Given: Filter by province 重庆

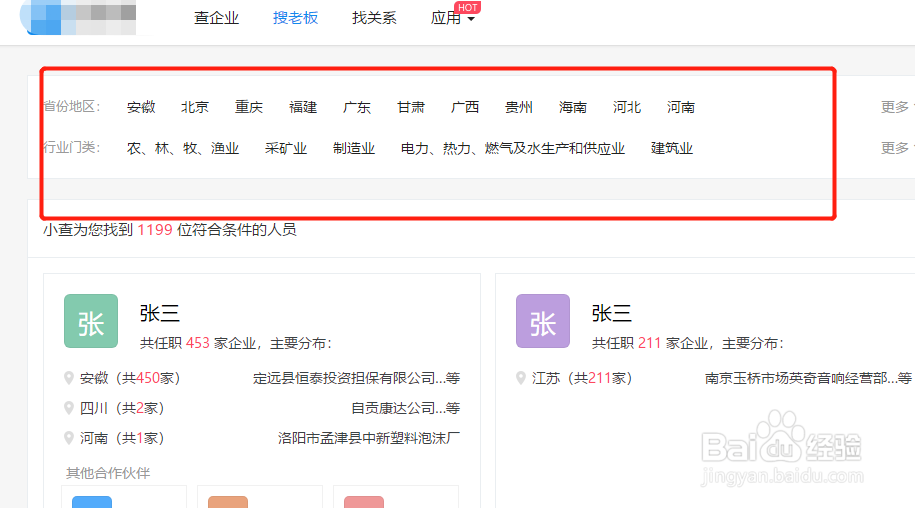Looking at the screenshot, I should [x=249, y=107].
